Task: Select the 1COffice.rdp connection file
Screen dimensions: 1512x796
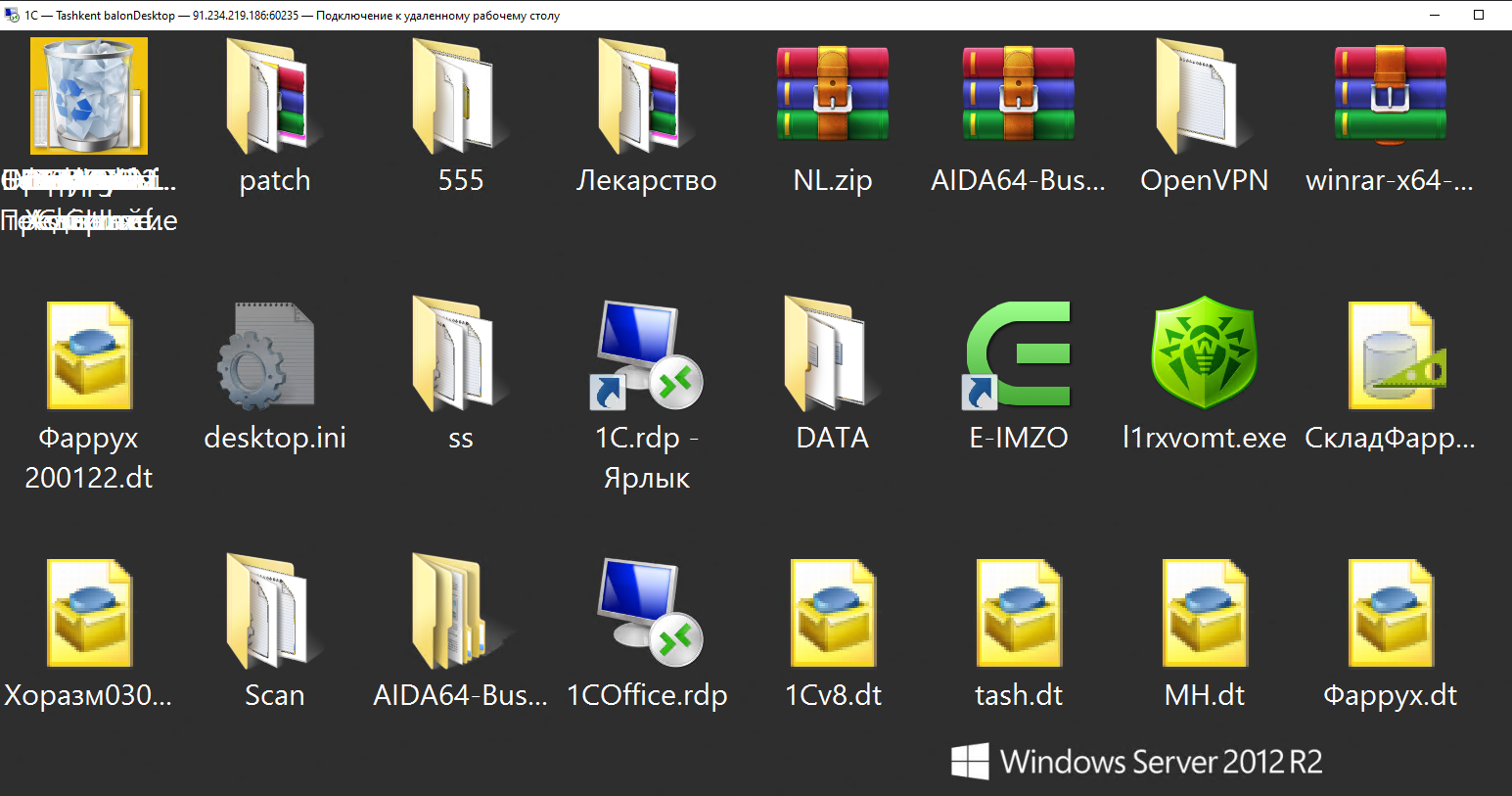Action: click(x=650, y=613)
